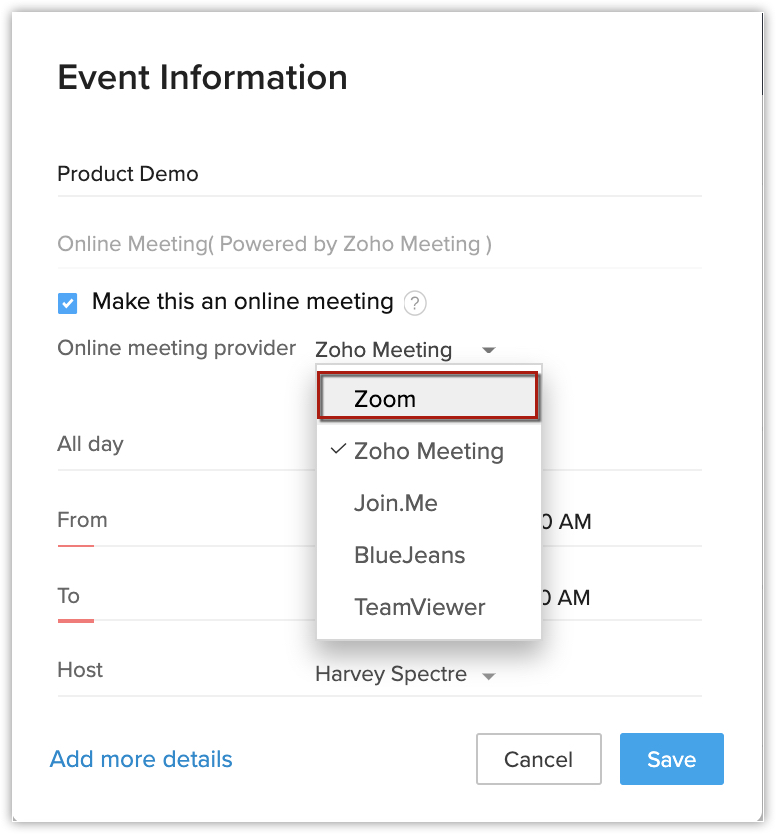Click the All day label
Viewport: 776px width, 834px height.
tap(90, 444)
